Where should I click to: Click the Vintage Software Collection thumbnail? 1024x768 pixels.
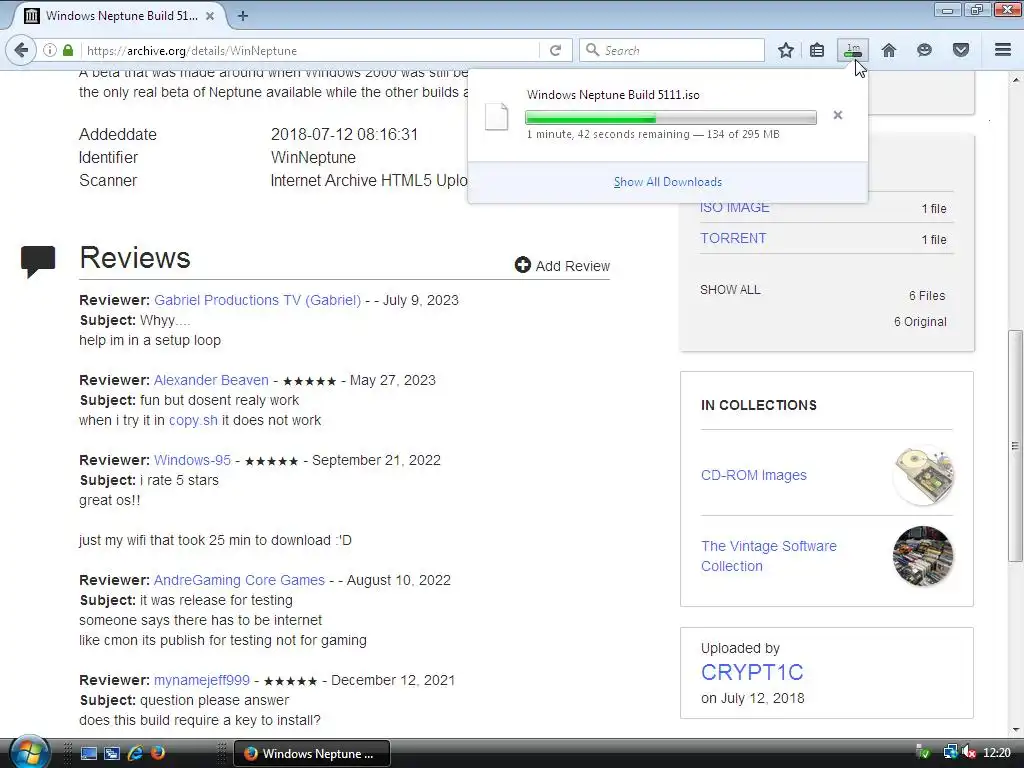click(x=923, y=556)
